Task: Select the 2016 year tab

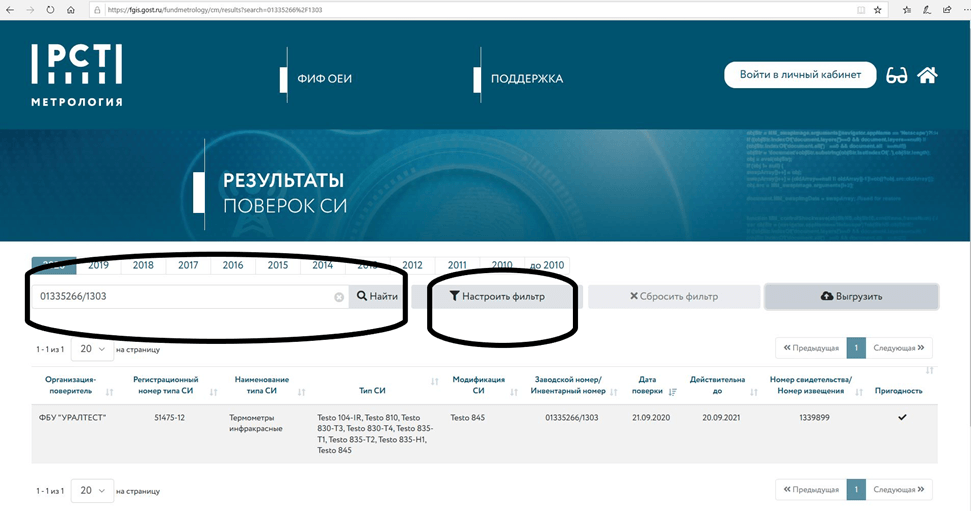Action: coord(233,265)
